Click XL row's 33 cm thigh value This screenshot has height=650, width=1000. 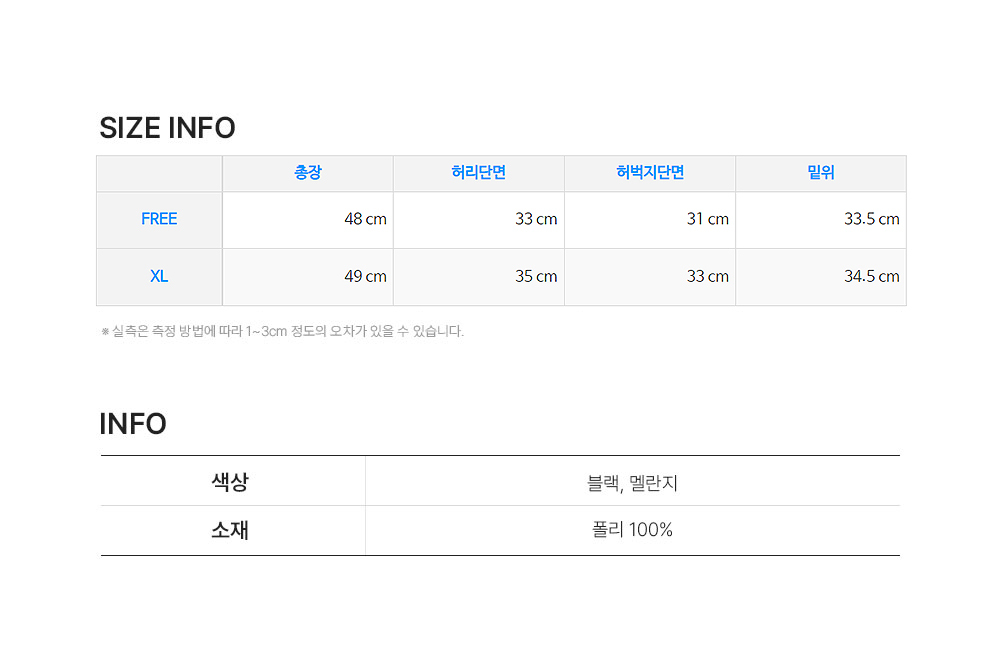coord(707,276)
